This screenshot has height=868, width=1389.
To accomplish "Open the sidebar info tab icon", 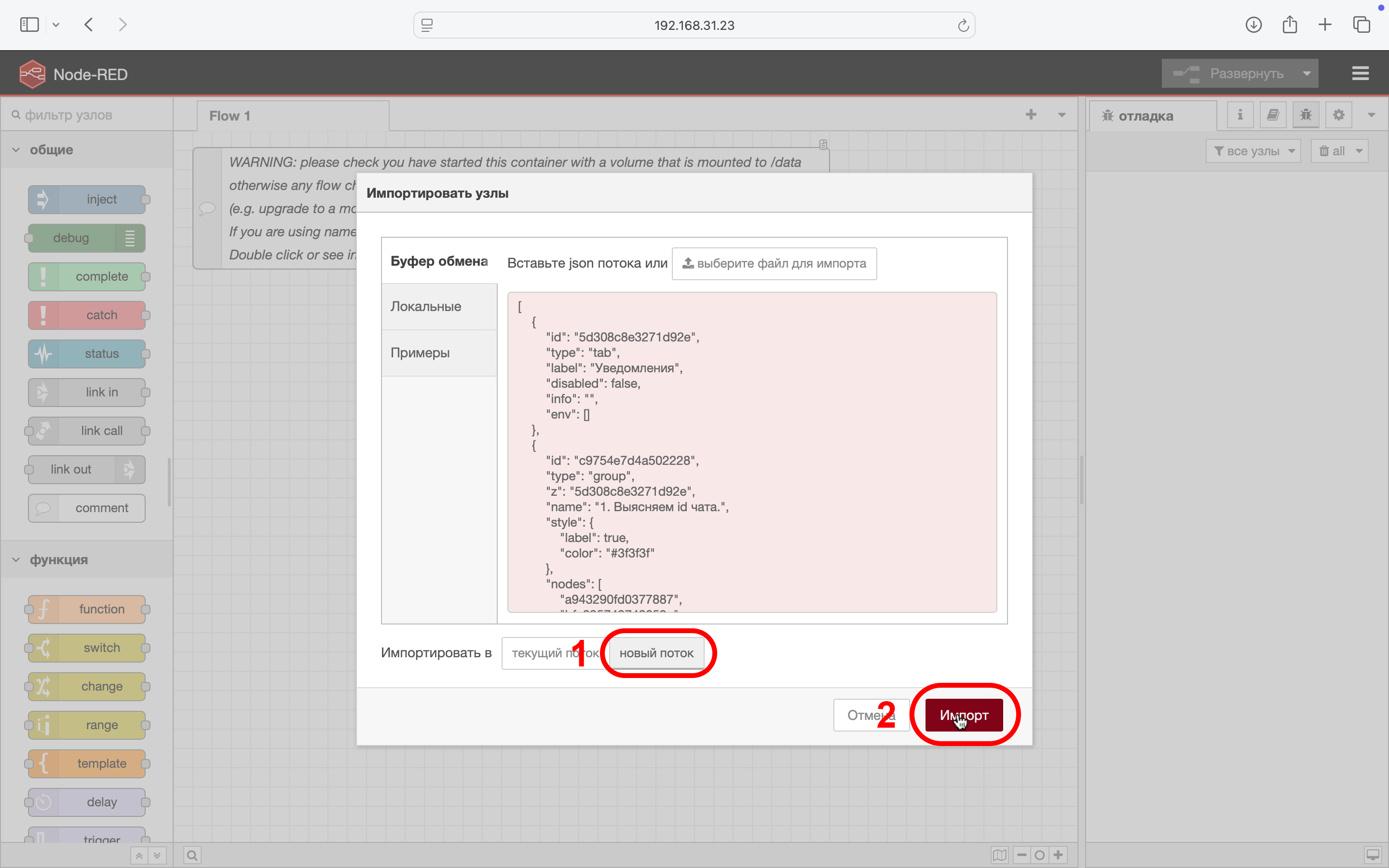I will tap(1240, 115).
